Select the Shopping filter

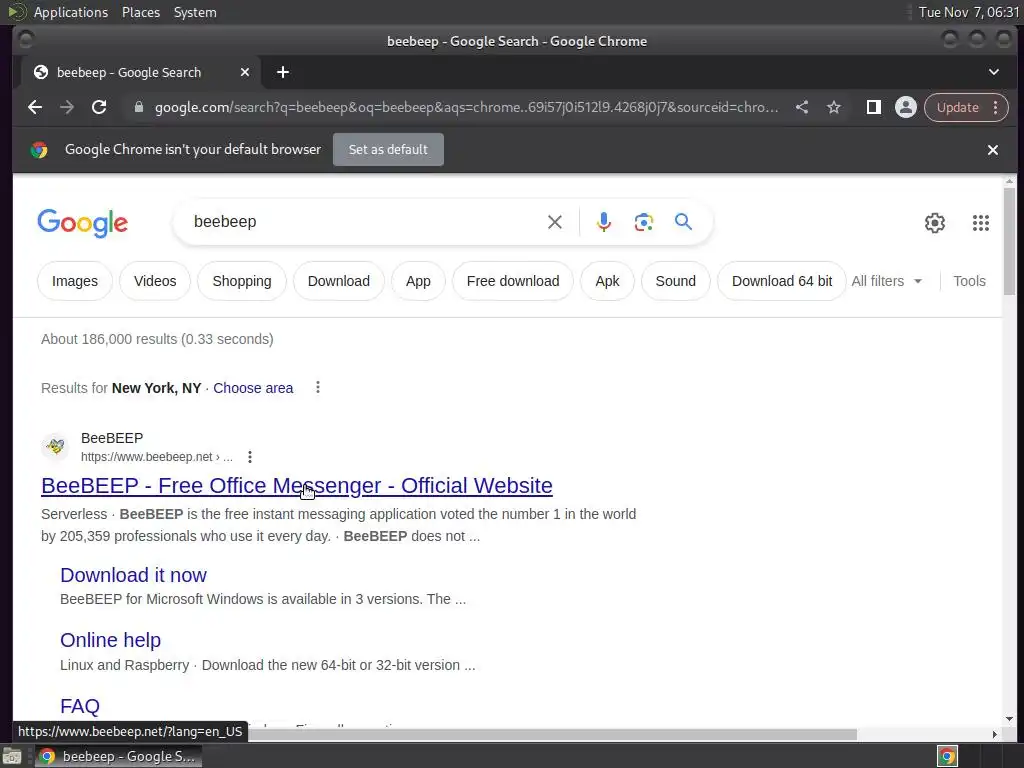tap(242, 281)
